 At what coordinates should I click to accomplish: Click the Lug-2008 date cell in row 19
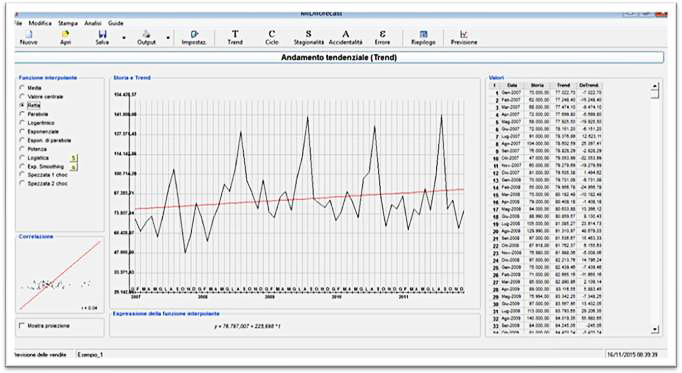click(511, 223)
